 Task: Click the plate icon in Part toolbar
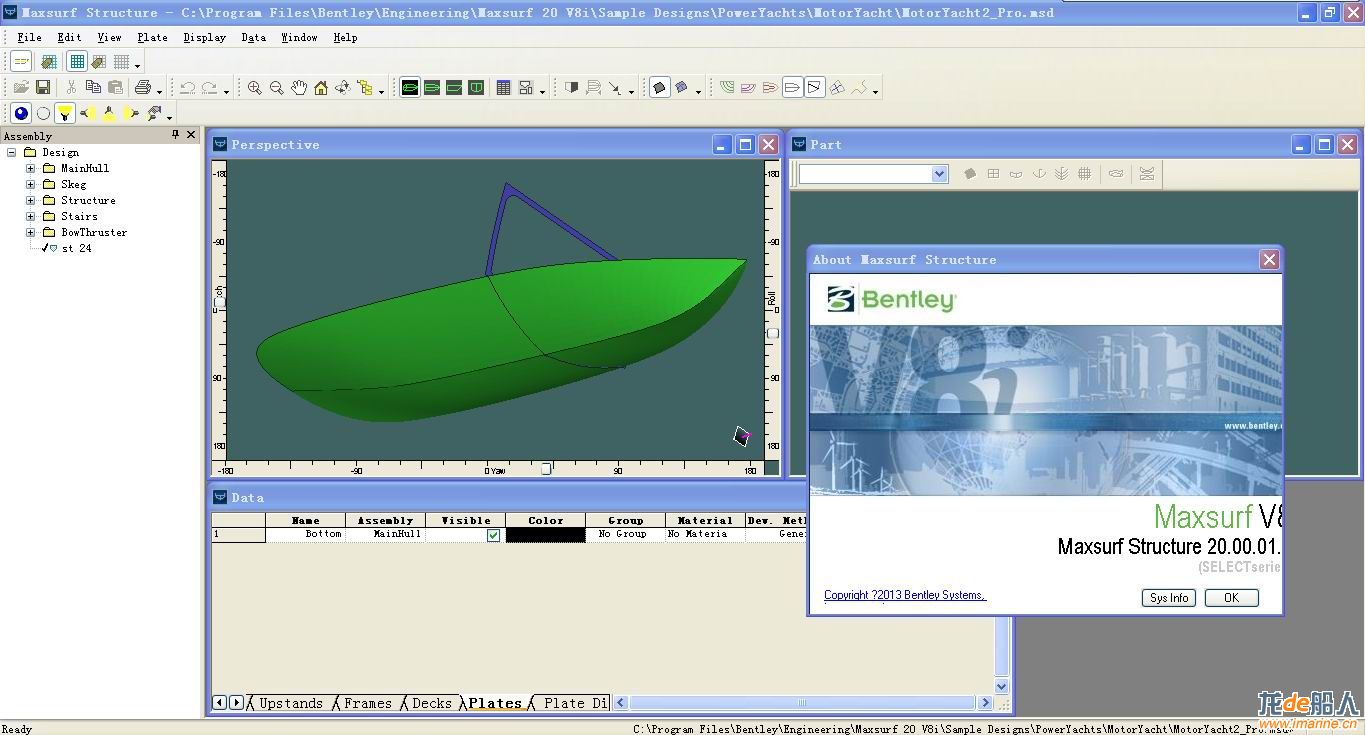click(970, 174)
